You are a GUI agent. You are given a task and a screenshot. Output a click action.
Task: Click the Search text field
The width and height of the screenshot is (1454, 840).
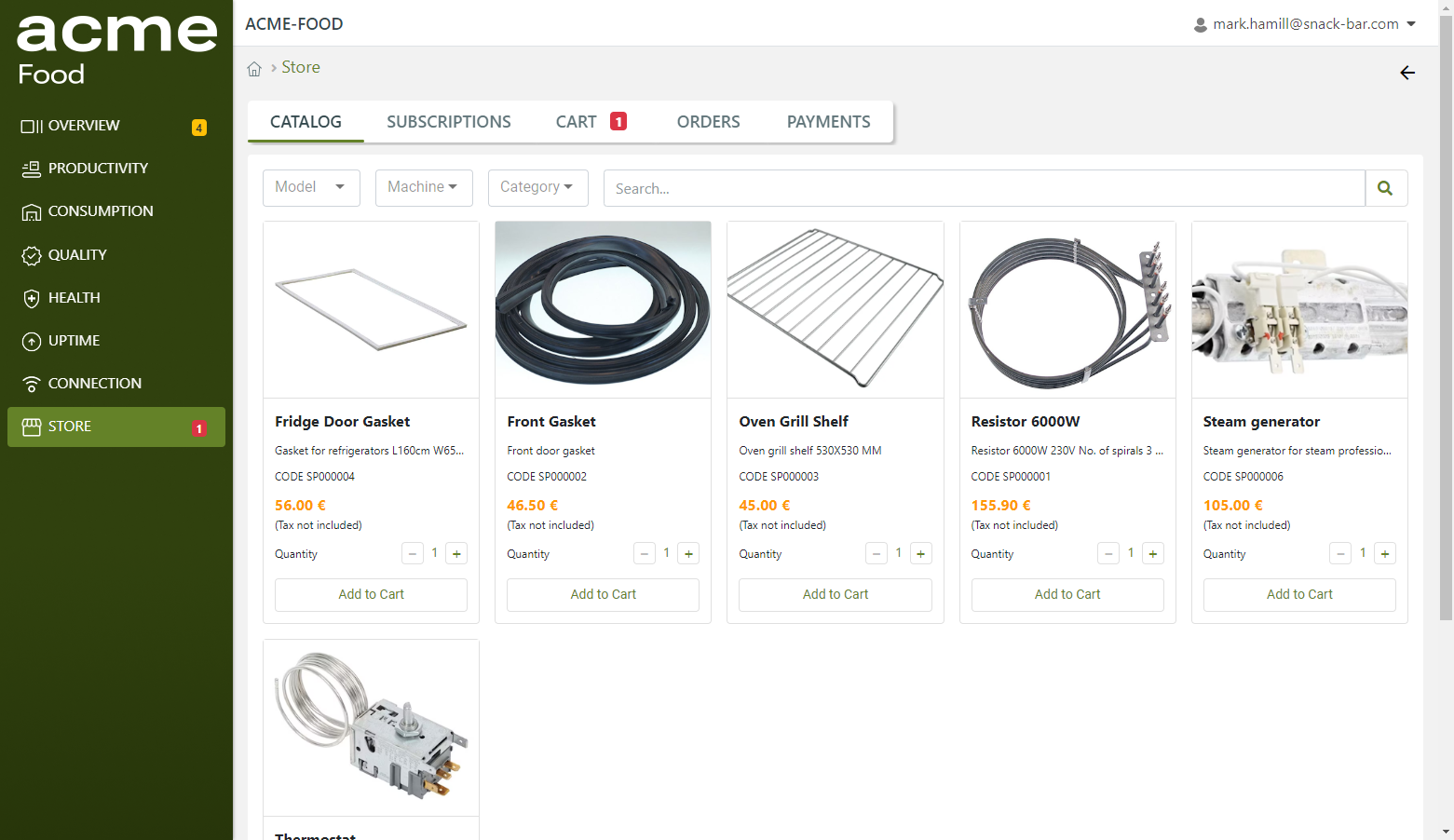(x=985, y=188)
